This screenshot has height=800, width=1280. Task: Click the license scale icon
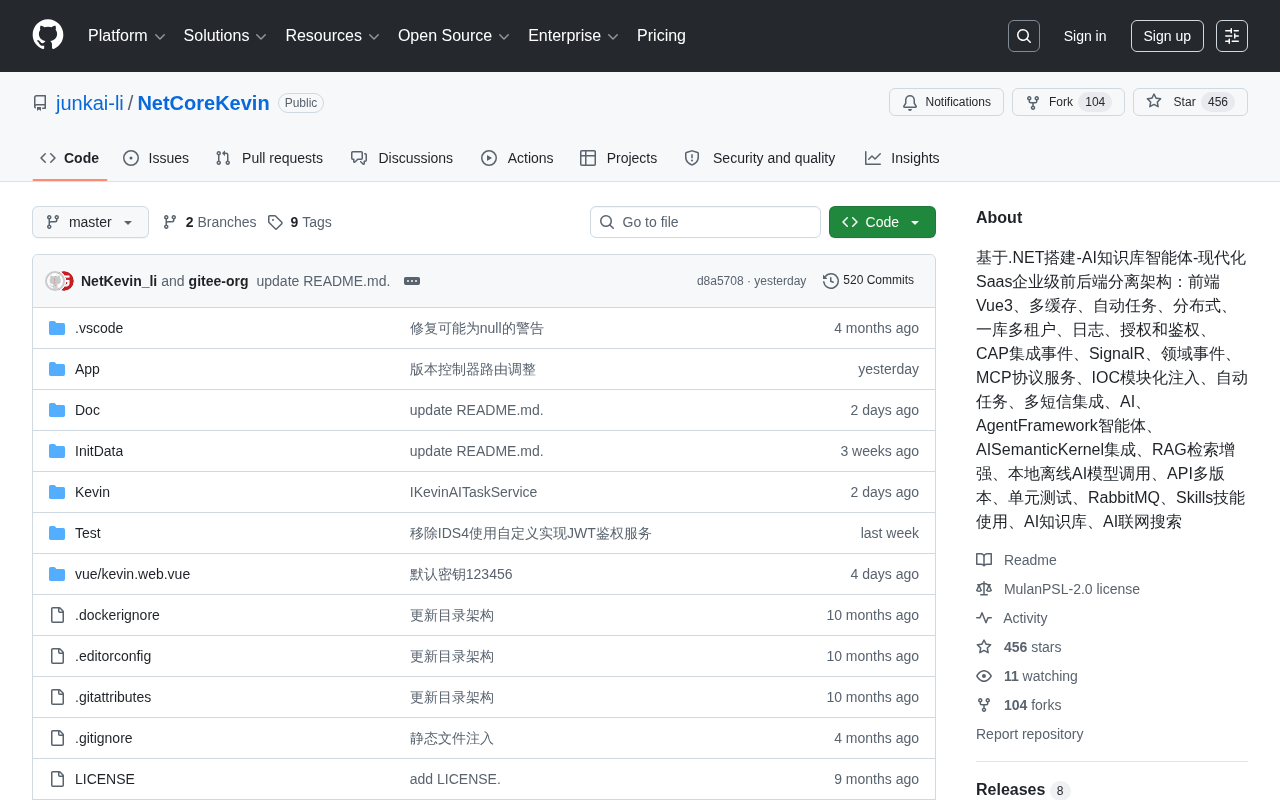(x=984, y=589)
